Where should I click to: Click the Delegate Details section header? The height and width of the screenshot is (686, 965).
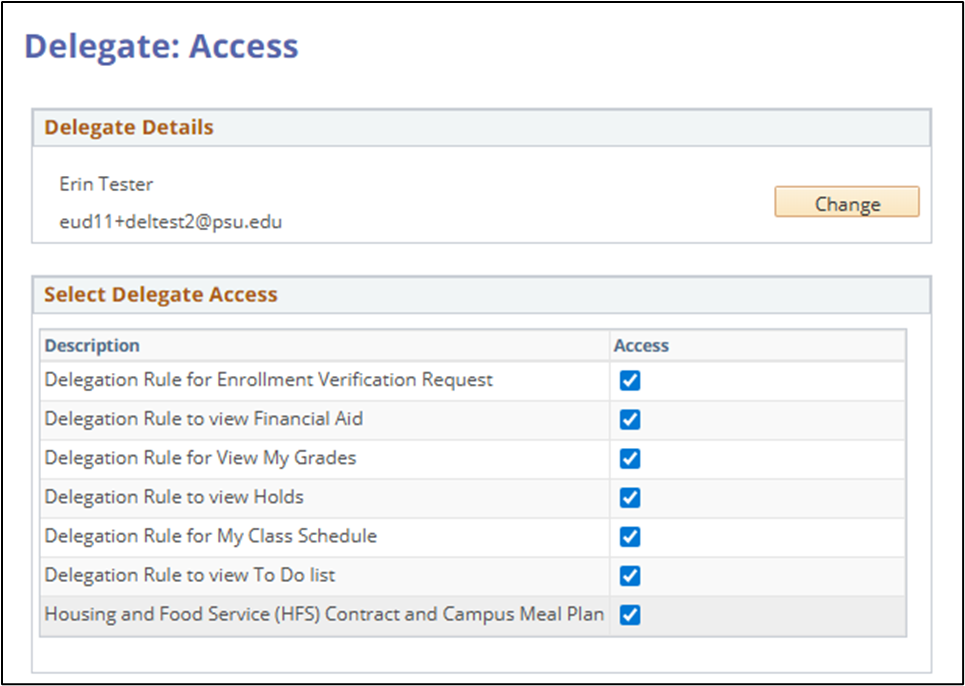[129, 127]
